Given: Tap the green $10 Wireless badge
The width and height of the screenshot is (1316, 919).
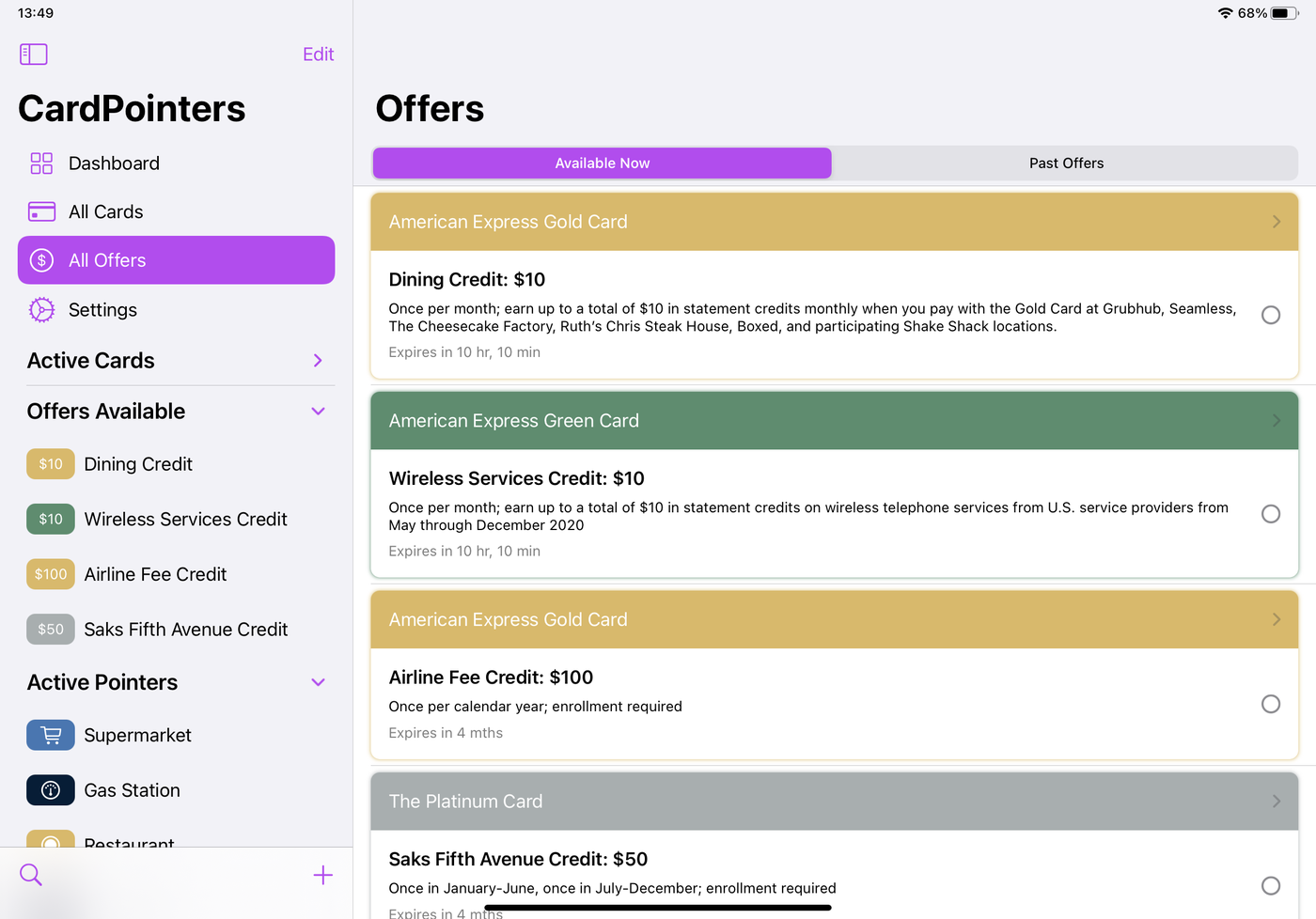Looking at the screenshot, I should (x=51, y=519).
